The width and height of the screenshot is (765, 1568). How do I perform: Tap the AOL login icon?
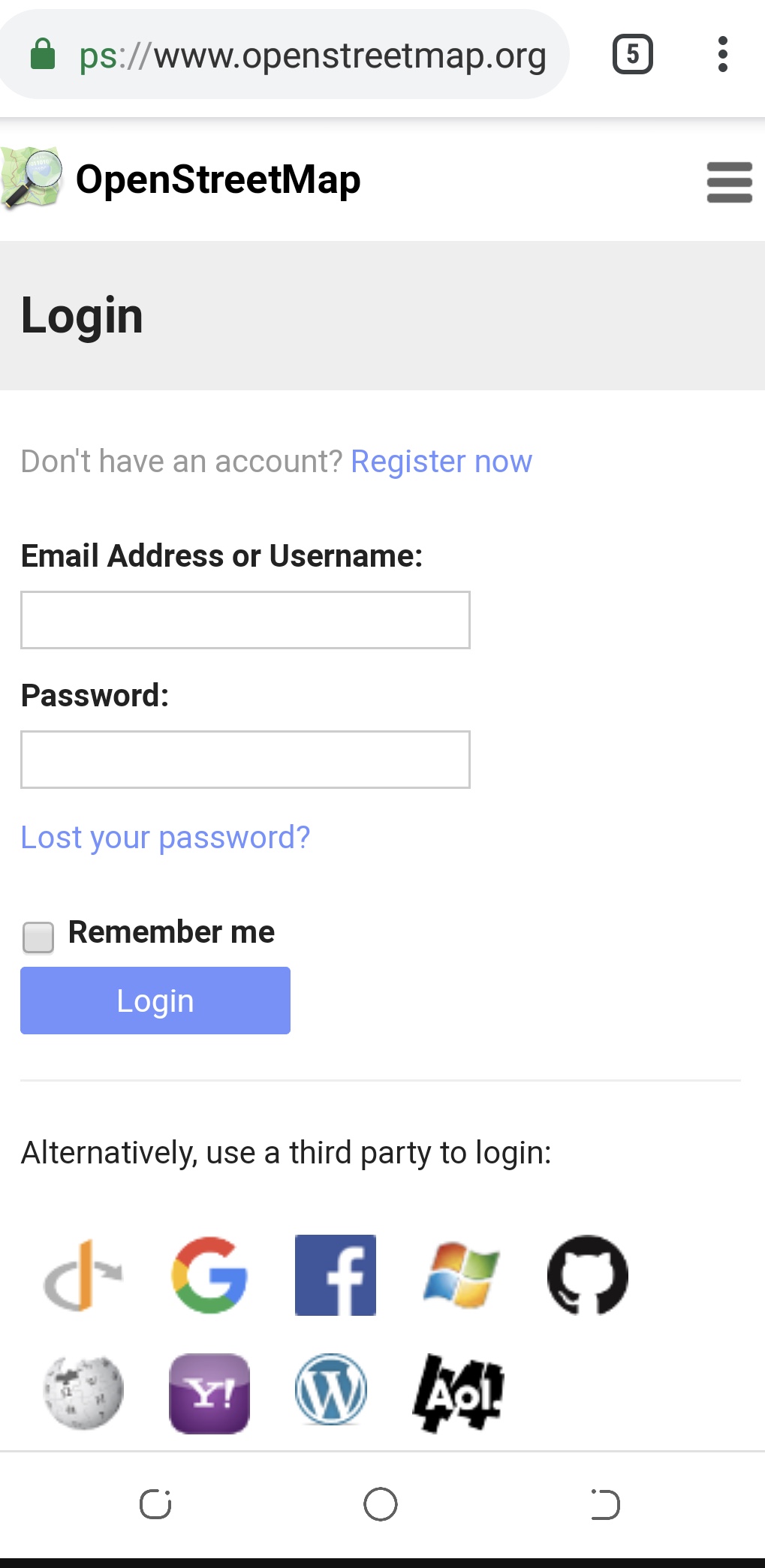[459, 1393]
